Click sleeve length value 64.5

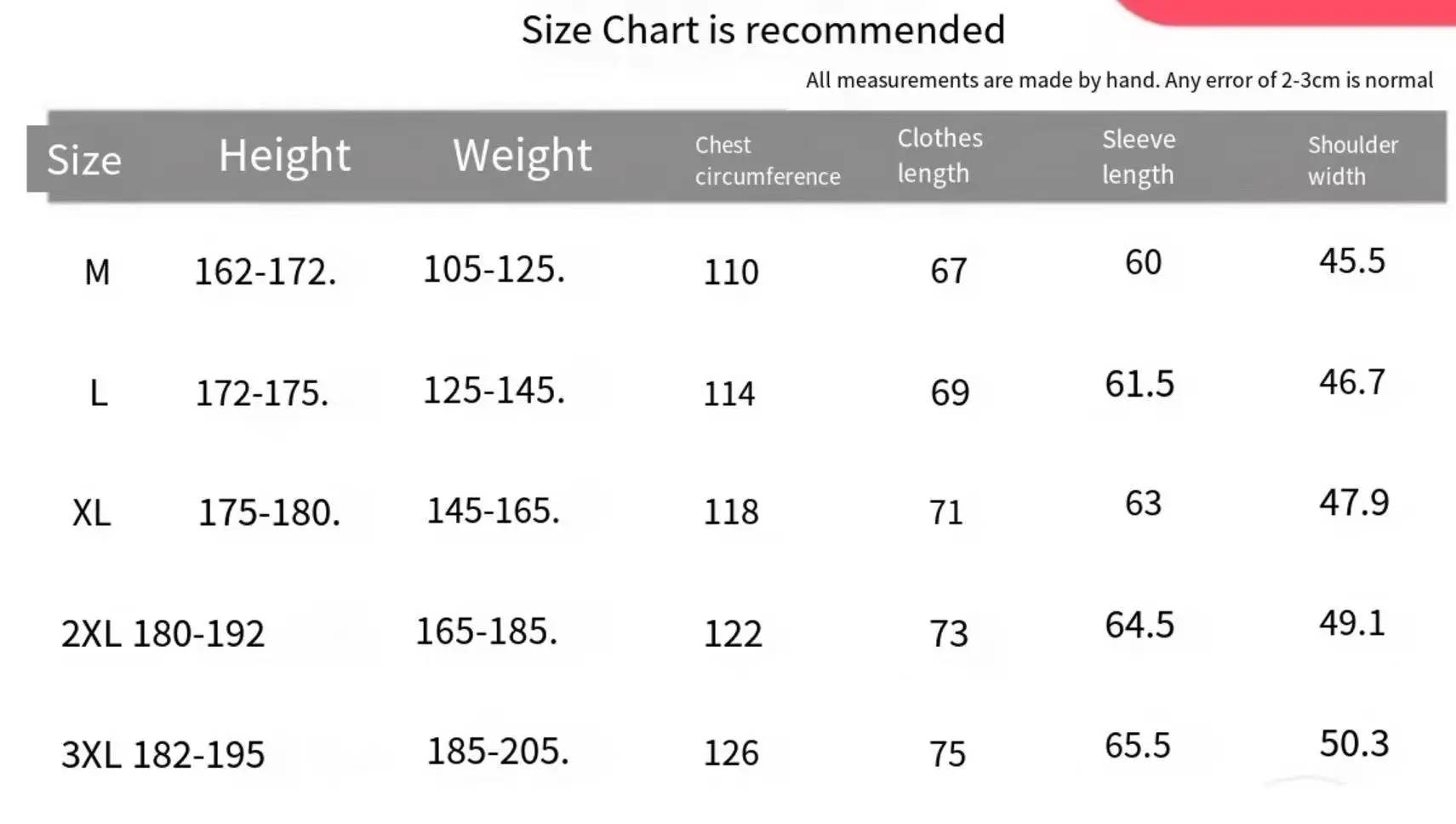1139,626
